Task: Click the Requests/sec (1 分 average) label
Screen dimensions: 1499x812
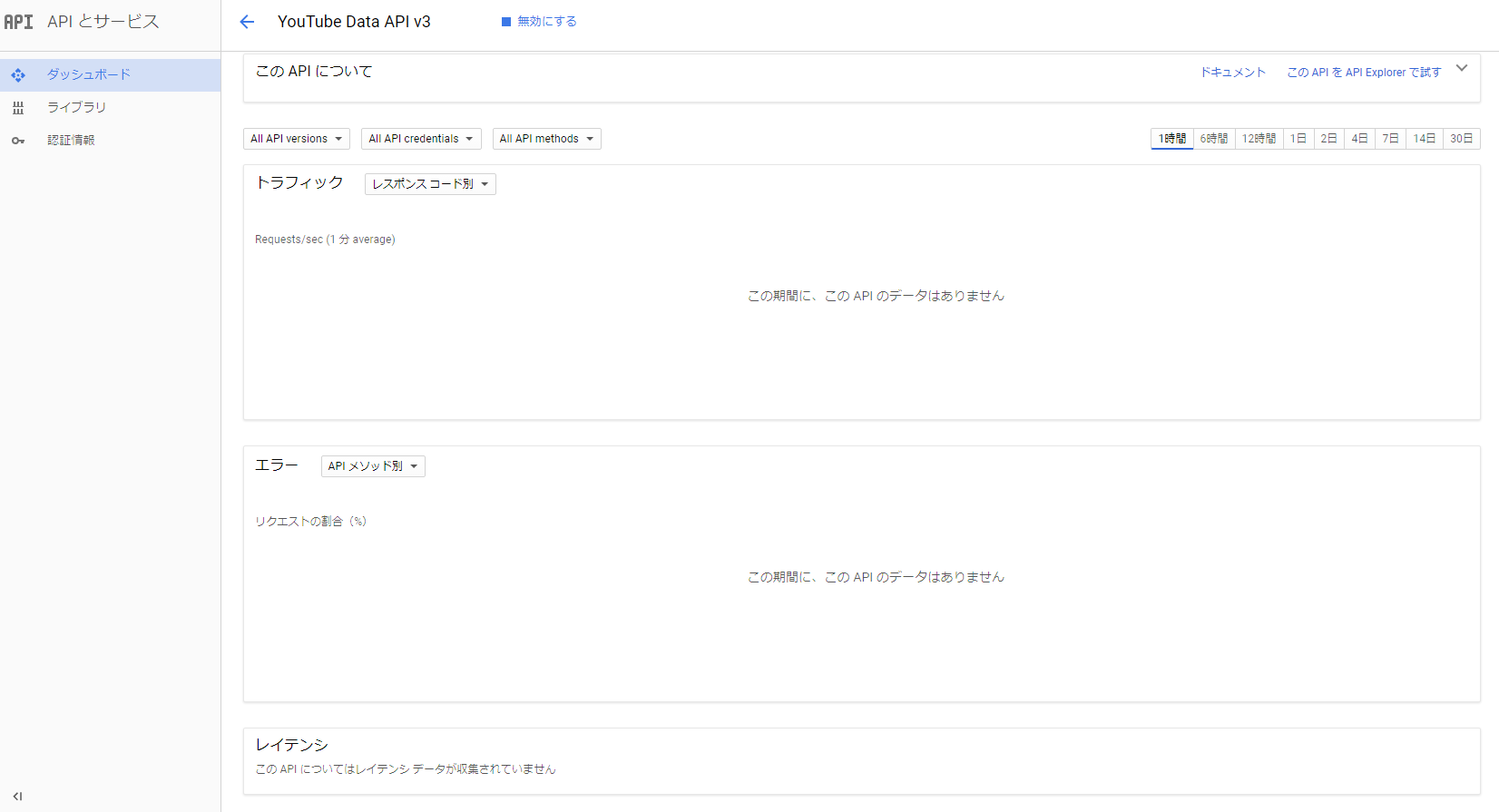Action: coord(325,240)
